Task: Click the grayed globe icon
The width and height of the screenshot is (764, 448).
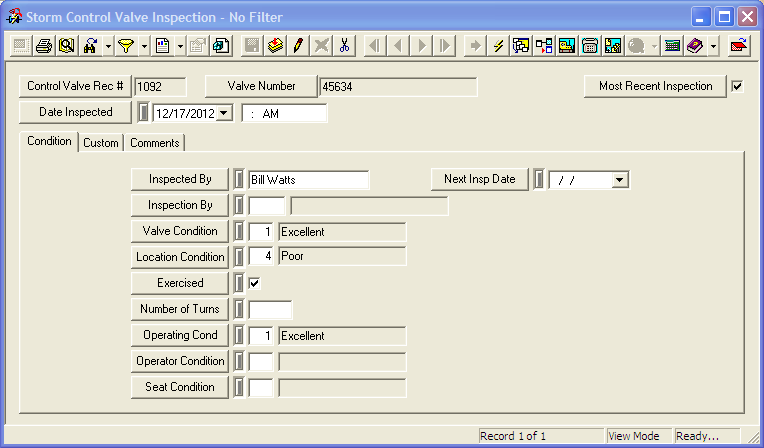Action: (x=636, y=46)
